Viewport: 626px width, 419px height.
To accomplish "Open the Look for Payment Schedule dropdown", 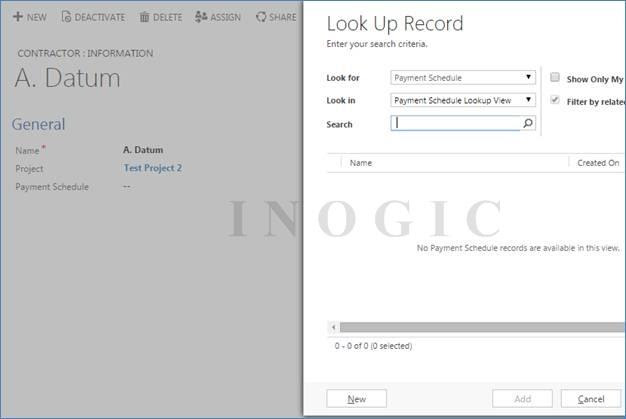I will (x=463, y=77).
